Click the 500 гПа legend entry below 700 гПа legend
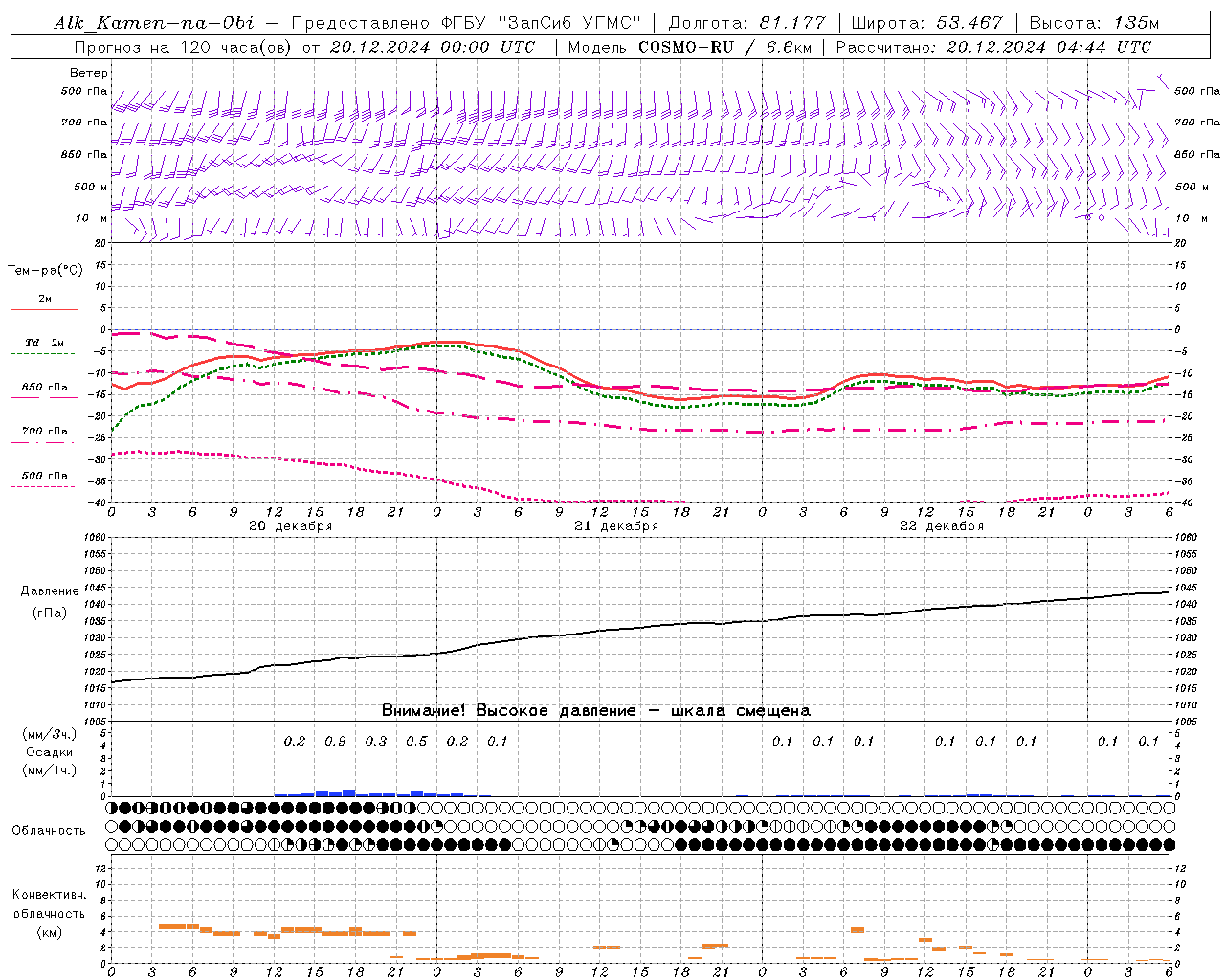The width and height of the screenshot is (1225, 980). (x=45, y=476)
